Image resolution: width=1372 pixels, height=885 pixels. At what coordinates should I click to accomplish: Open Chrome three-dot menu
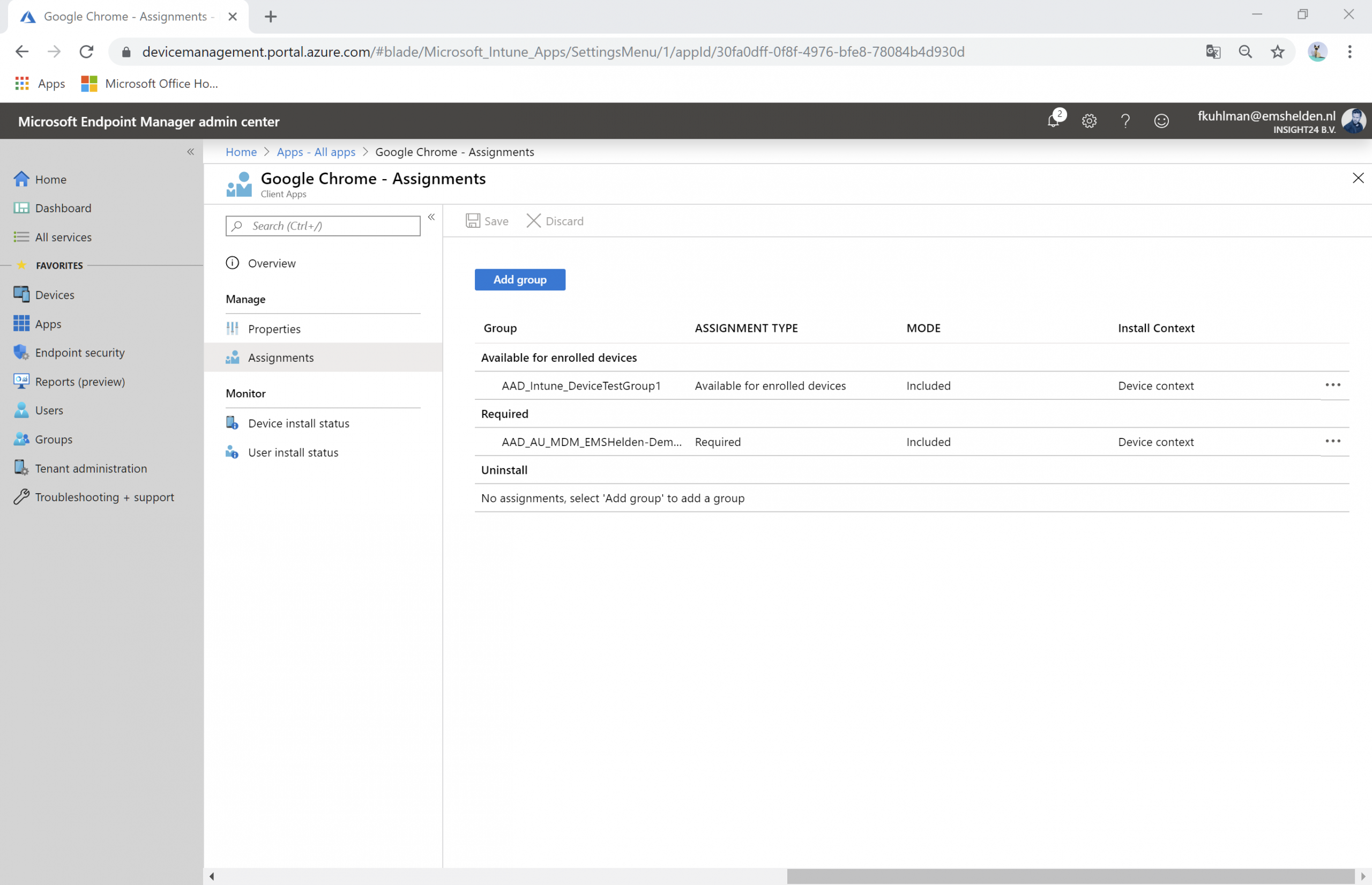1349,51
